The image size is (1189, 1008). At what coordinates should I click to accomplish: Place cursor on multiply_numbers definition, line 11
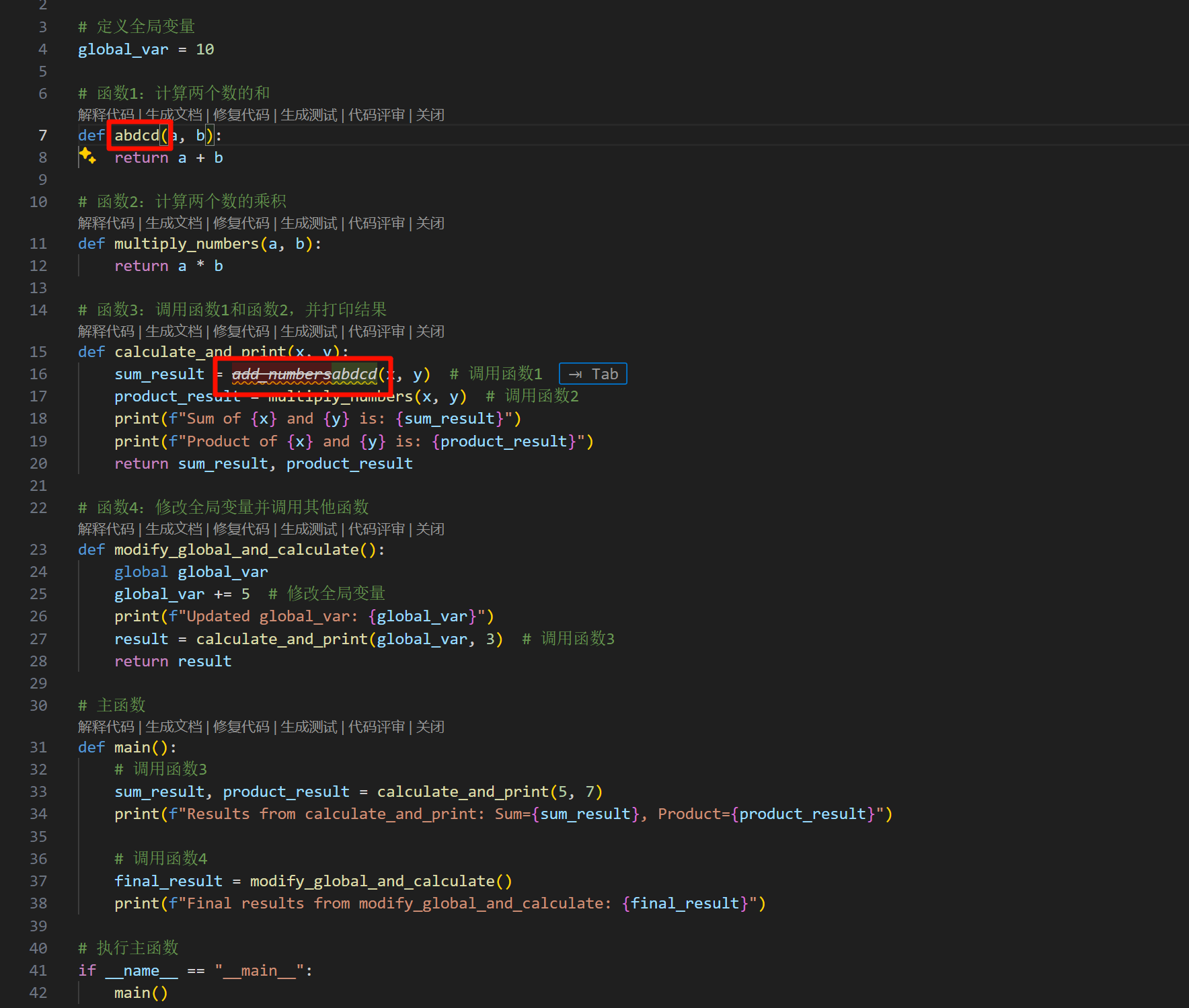[186, 244]
